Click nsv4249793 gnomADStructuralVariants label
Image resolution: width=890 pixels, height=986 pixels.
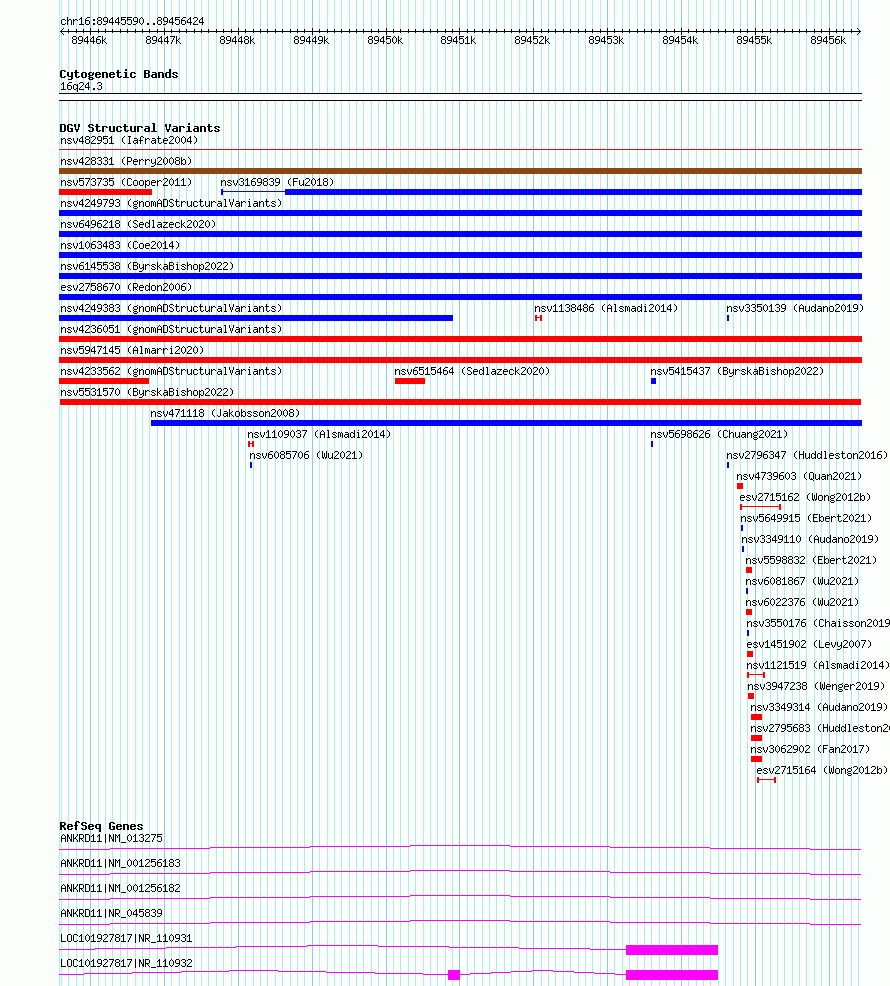pyautogui.click(x=171, y=203)
